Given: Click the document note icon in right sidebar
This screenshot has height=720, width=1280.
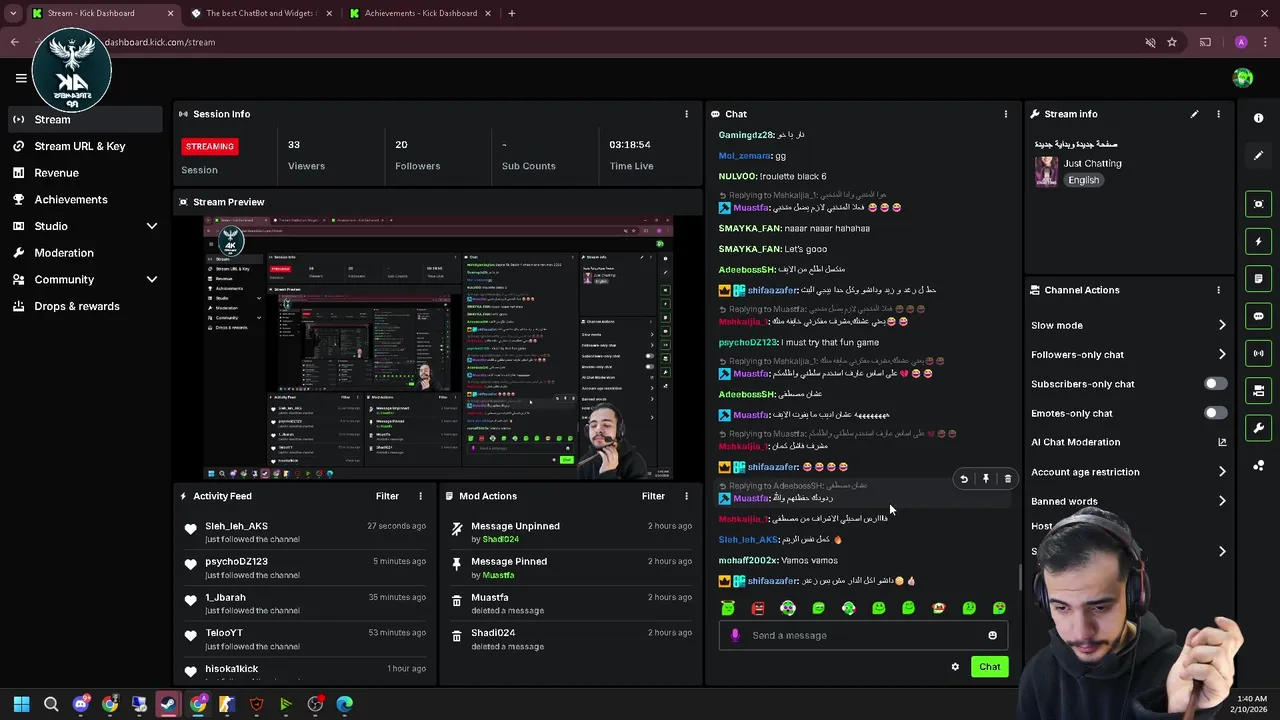Looking at the screenshot, I should [x=1259, y=279].
